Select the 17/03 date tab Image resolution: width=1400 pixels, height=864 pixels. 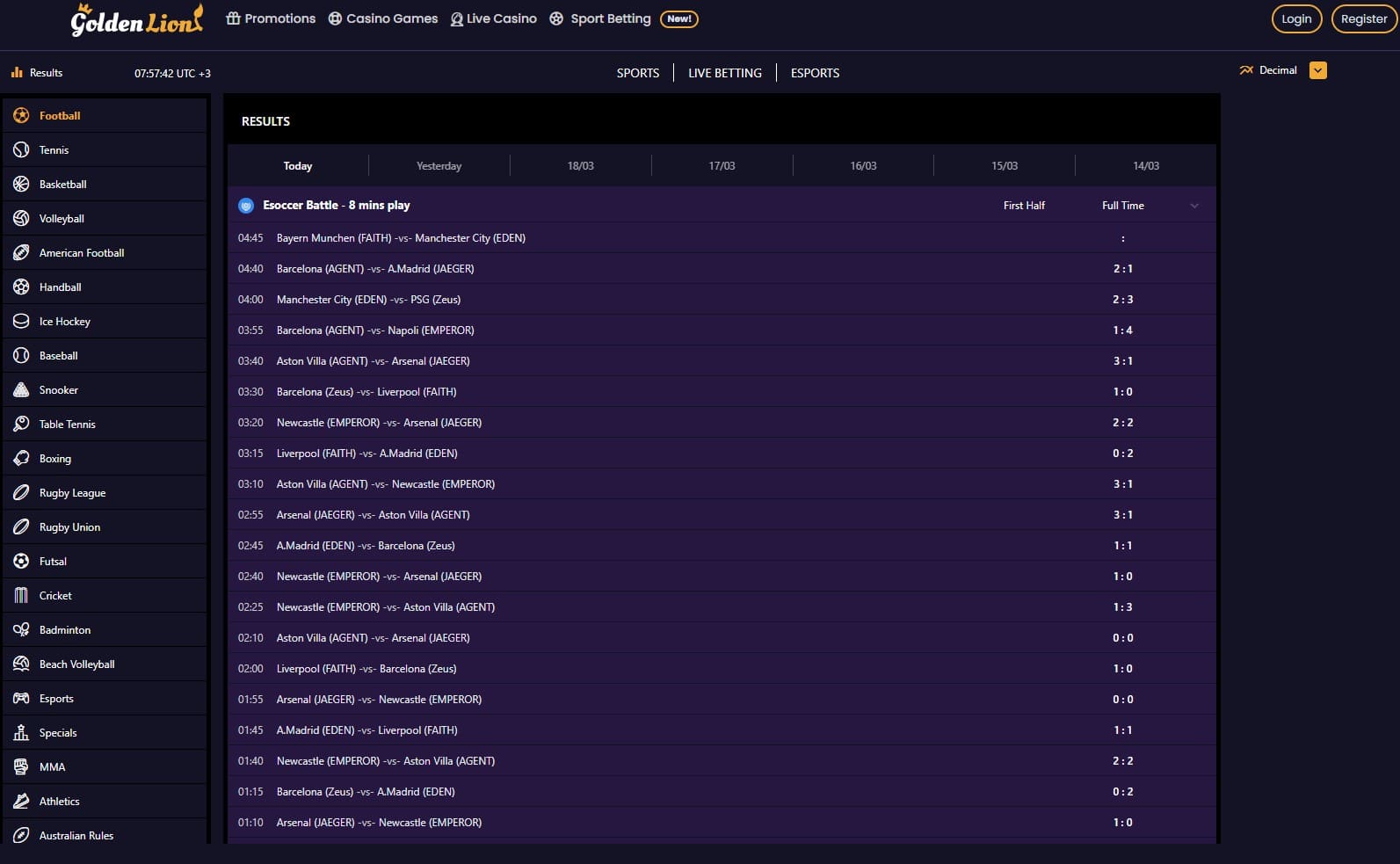click(722, 166)
